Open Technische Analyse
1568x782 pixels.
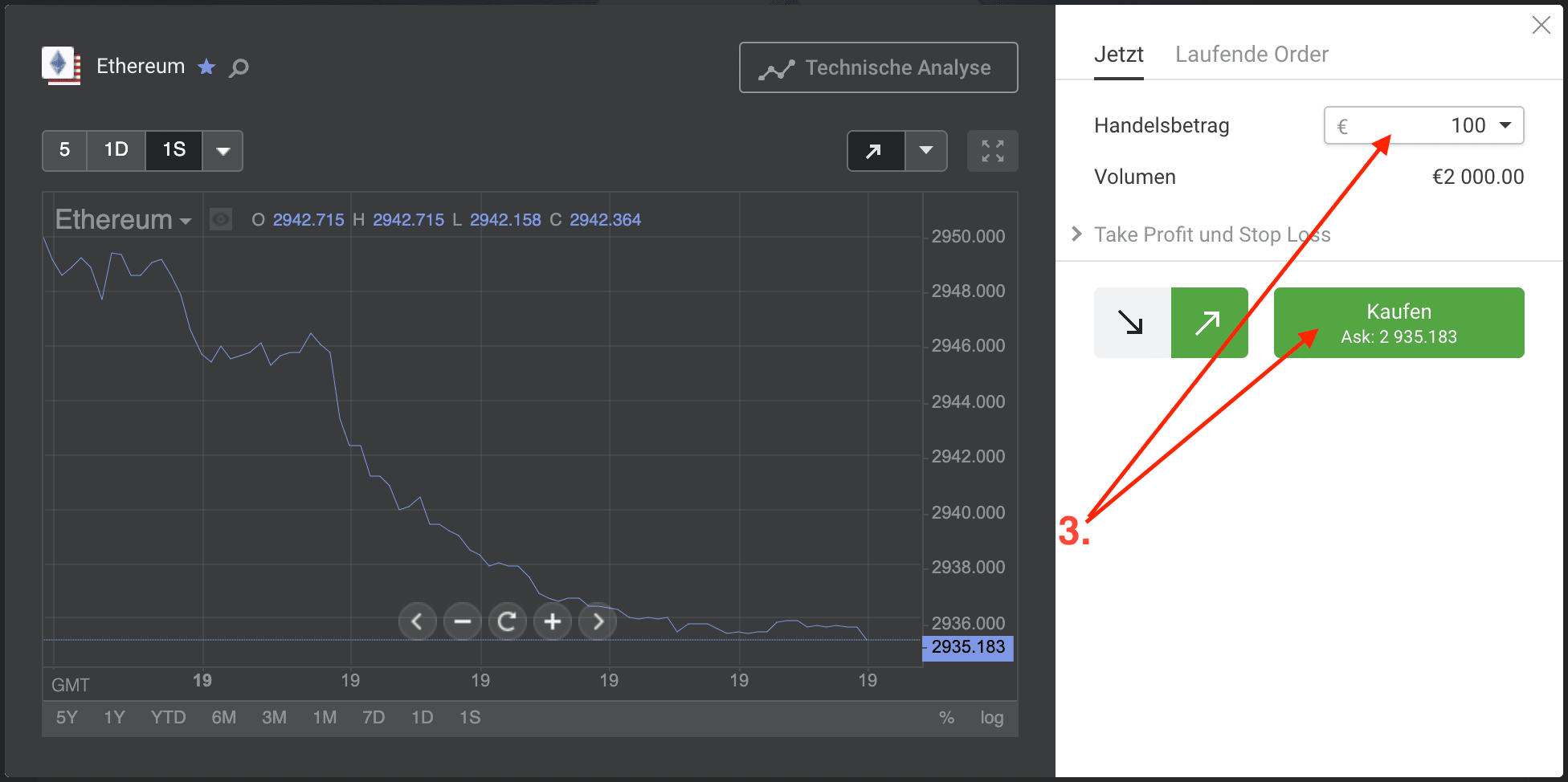878,67
